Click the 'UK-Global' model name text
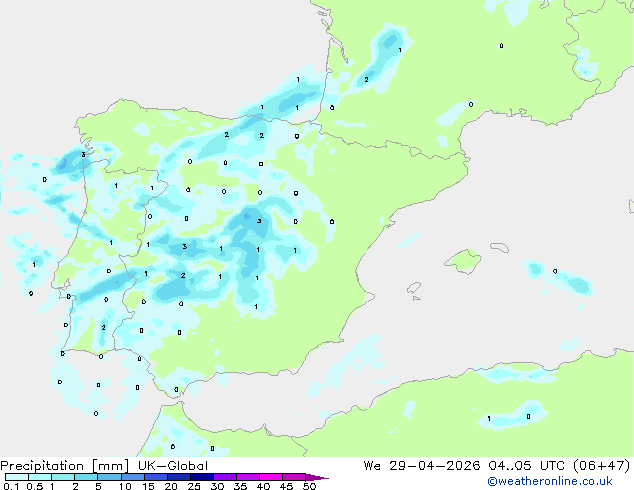The width and height of the screenshot is (634, 490). pyautogui.click(x=173, y=466)
